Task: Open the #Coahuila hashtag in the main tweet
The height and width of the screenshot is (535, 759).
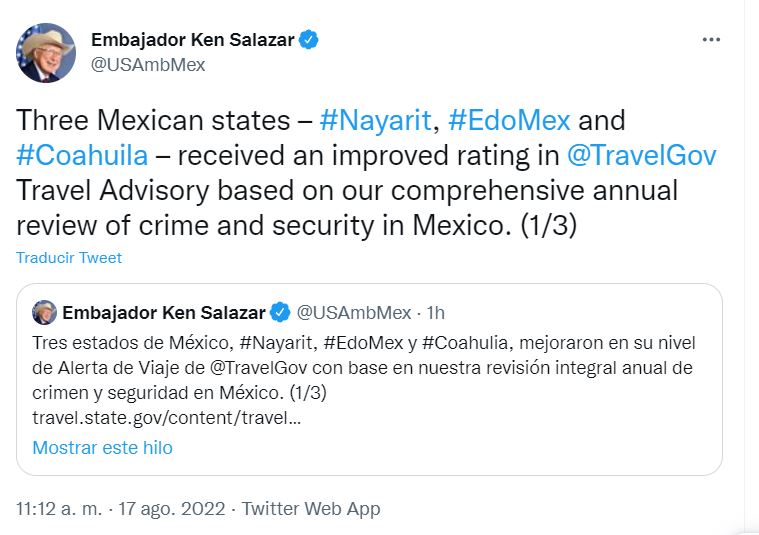Action: click(82, 156)
